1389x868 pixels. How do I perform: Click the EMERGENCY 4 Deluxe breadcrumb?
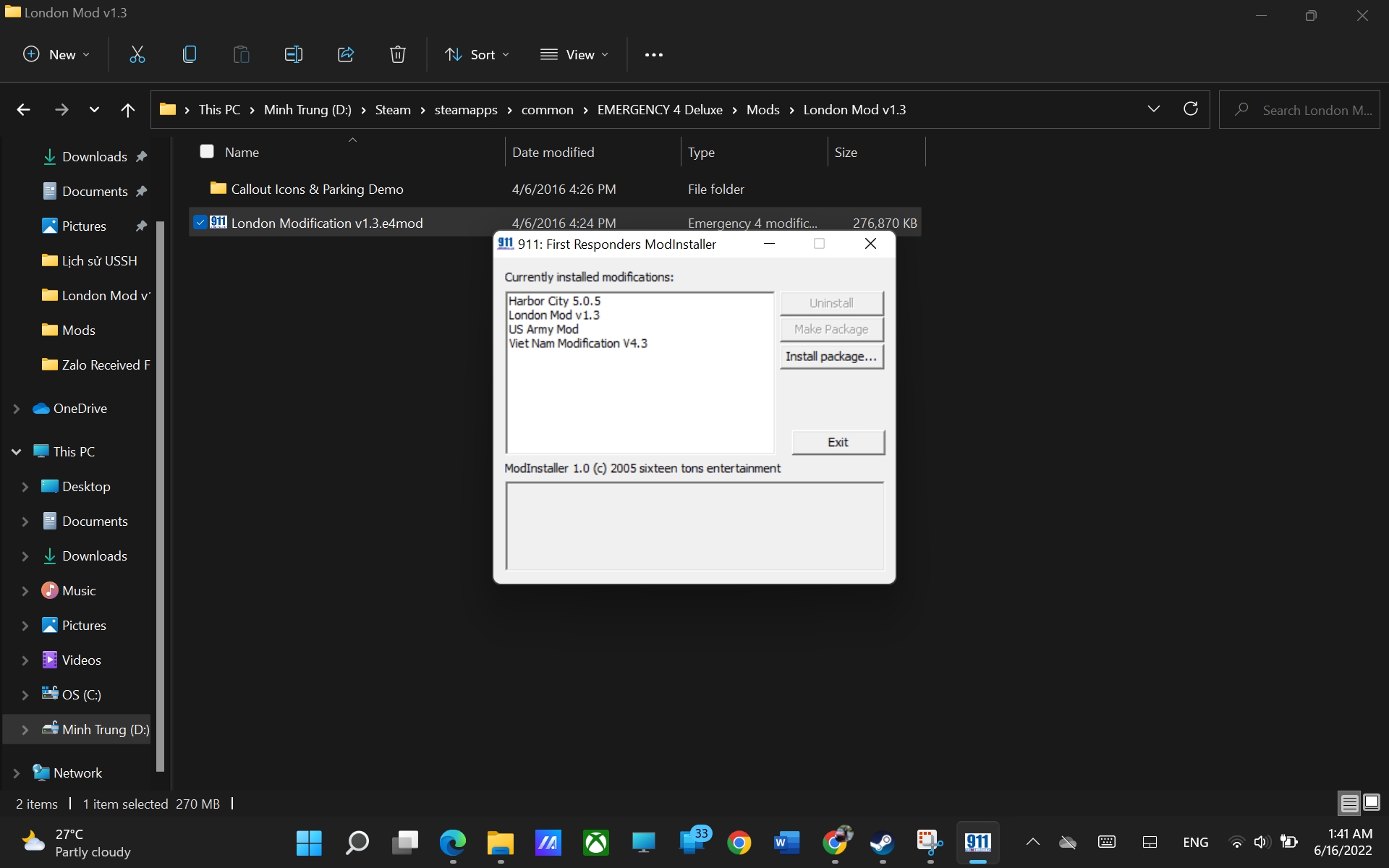tap(660, 110)
